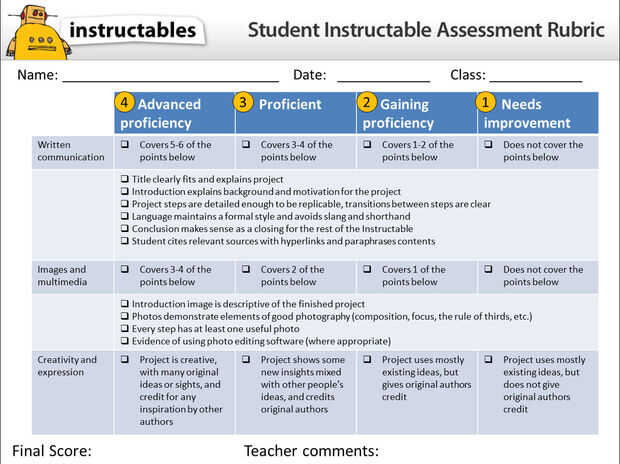Tick 'Every step has at least one useful photo'
This screenshot has height=464, width=620.
[x=123, y=328]
